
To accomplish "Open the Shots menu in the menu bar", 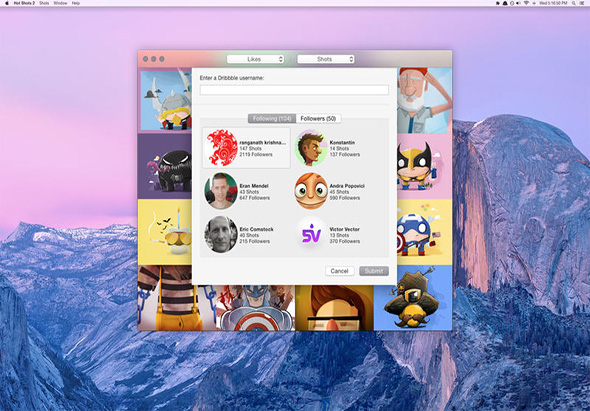I will 44,3.
